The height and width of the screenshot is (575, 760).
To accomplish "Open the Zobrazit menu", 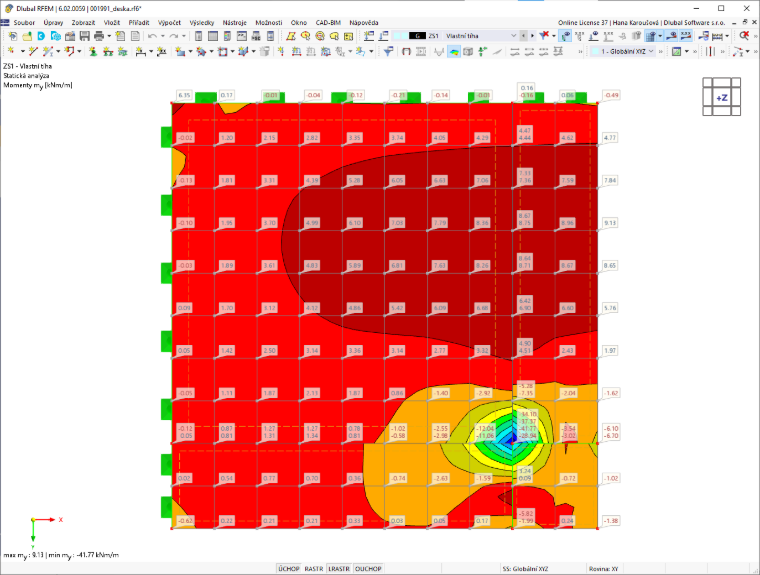I will (83, 22).
